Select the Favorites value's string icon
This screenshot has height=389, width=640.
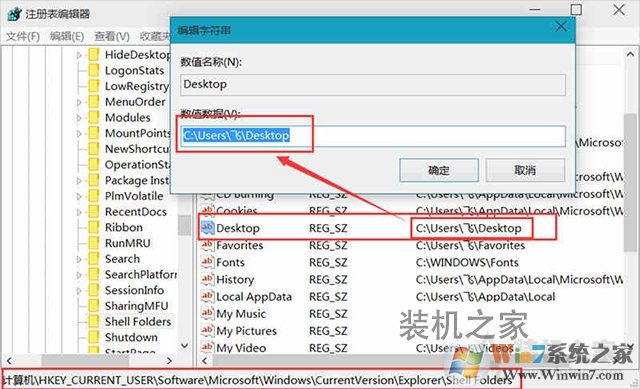point(207,245)
